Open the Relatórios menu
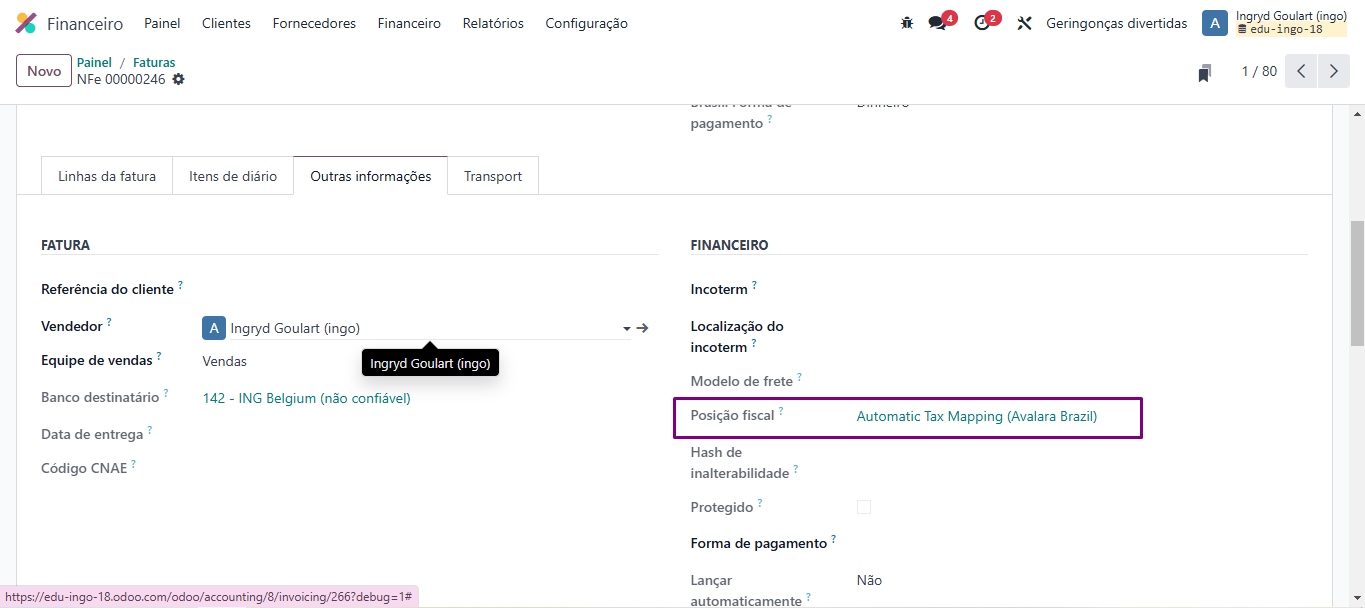Image resolution: width=1365 pixels, height=608 pixels. click(493, 23)
